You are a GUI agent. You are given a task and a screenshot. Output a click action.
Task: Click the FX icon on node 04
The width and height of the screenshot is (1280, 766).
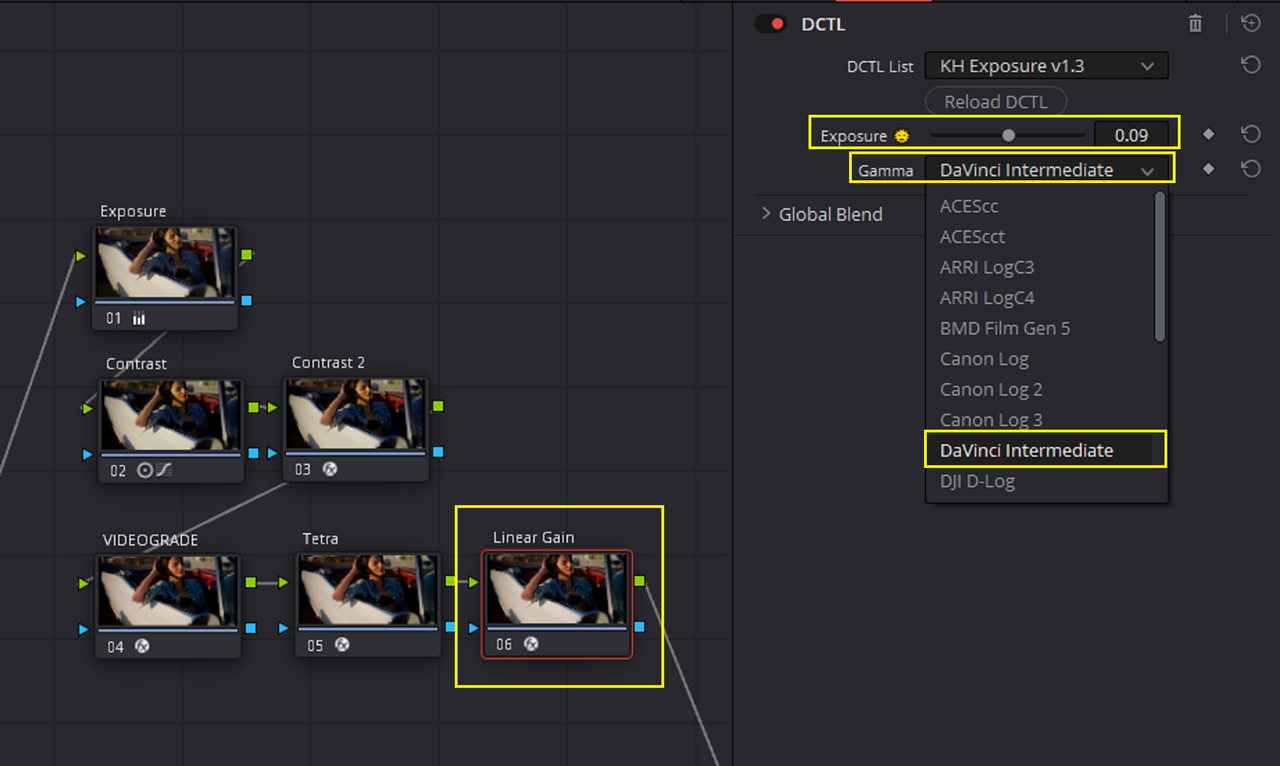point(142,646)
